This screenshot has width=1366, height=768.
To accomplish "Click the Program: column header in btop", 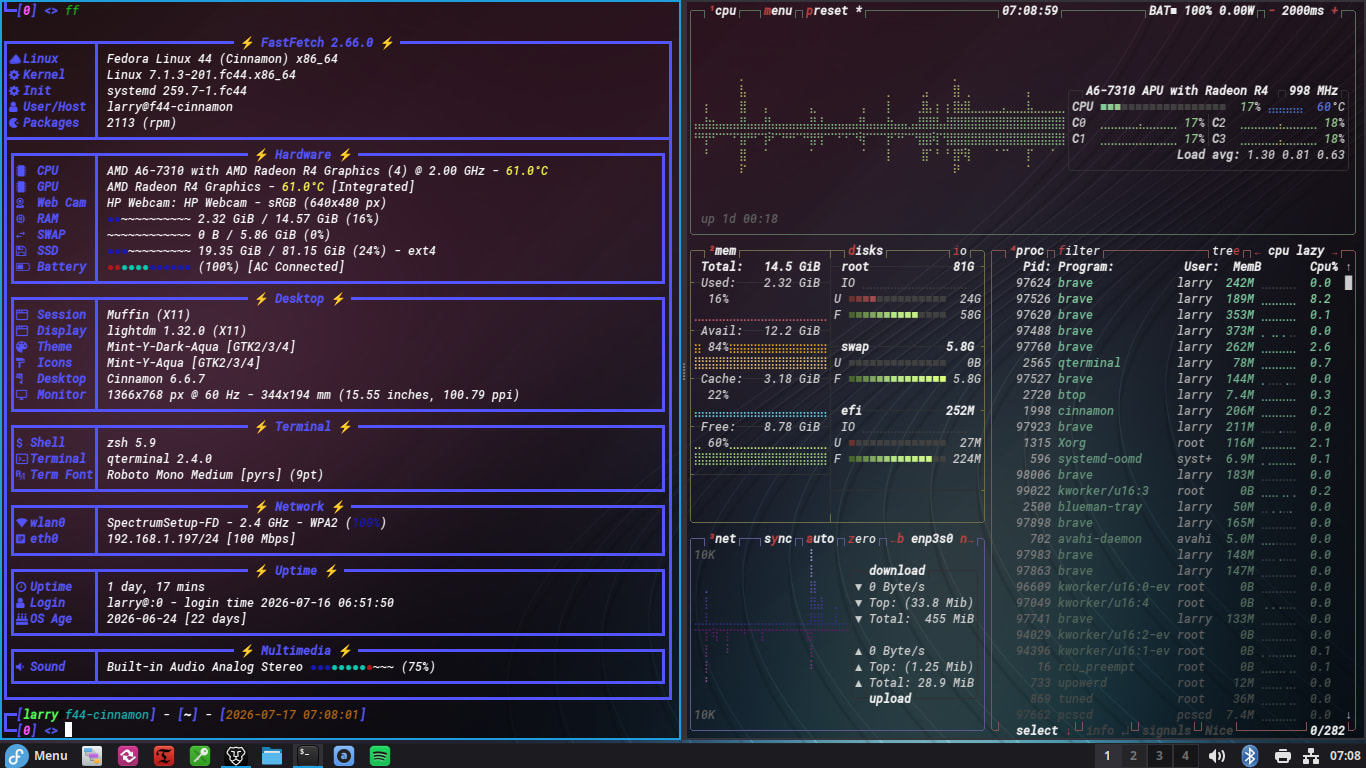I will tap(1085, 267).
